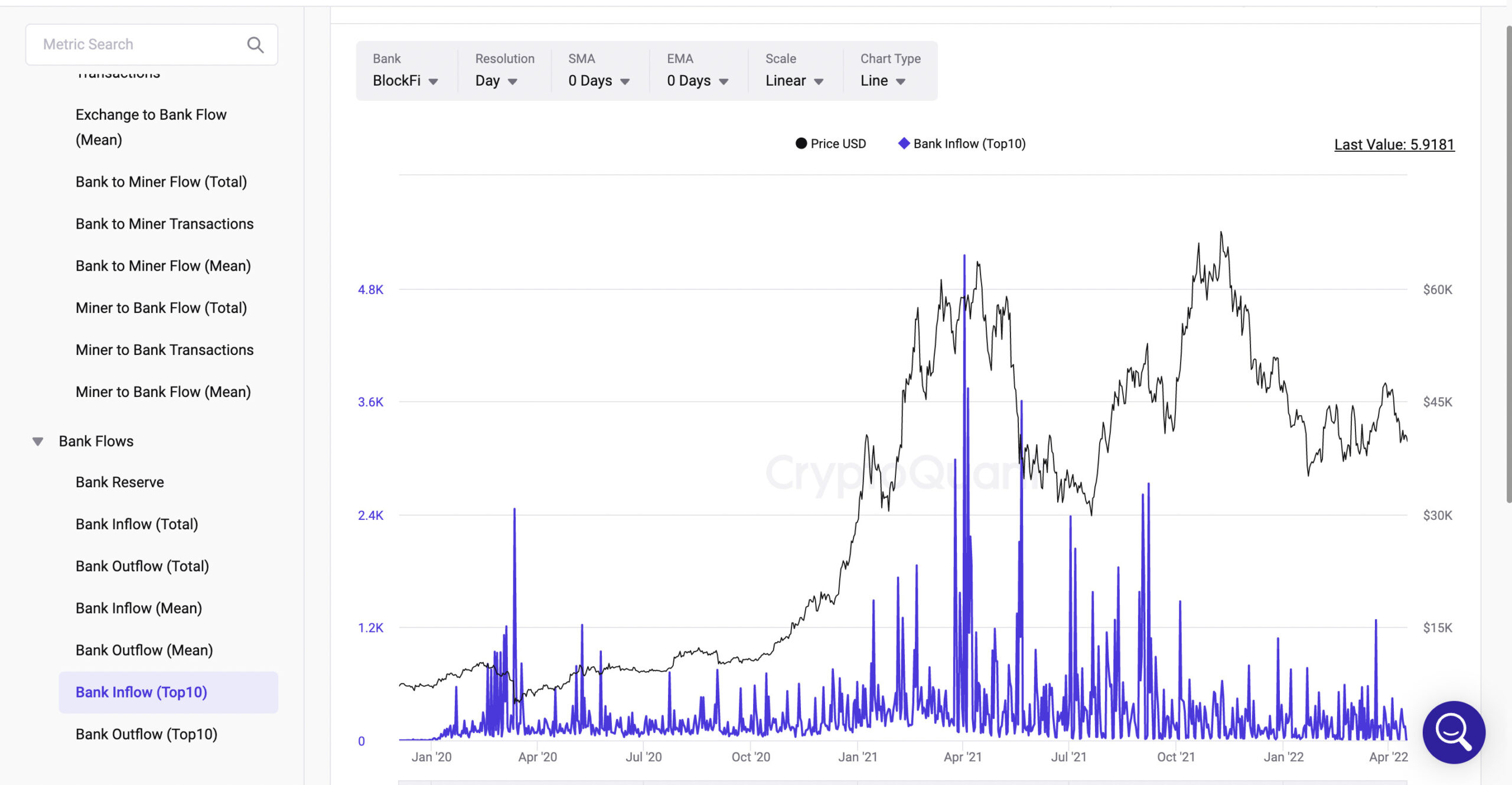The width and height of the screenshot is (1512, 785).
Task: Open the chat support bubble
Action: point(1454,732)
